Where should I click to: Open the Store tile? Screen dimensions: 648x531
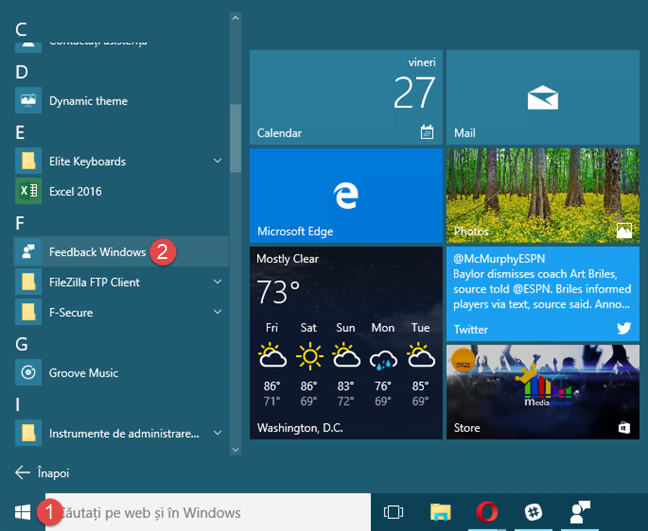[543, 392]
